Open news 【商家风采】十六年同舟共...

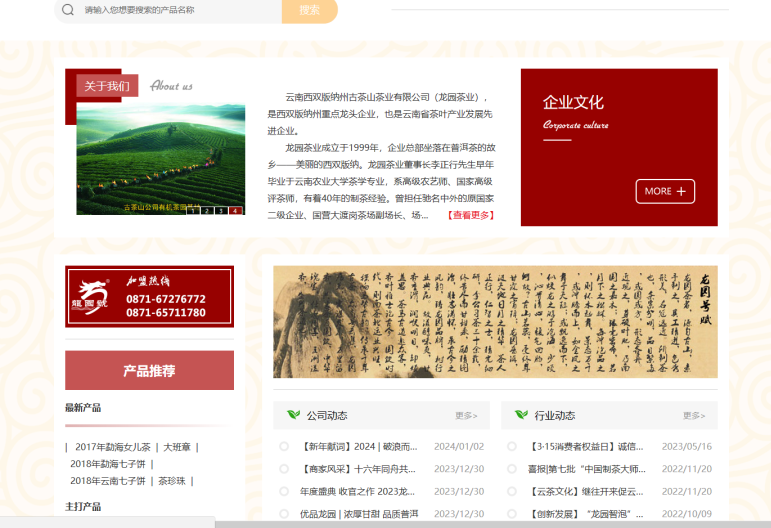point(357,469)
